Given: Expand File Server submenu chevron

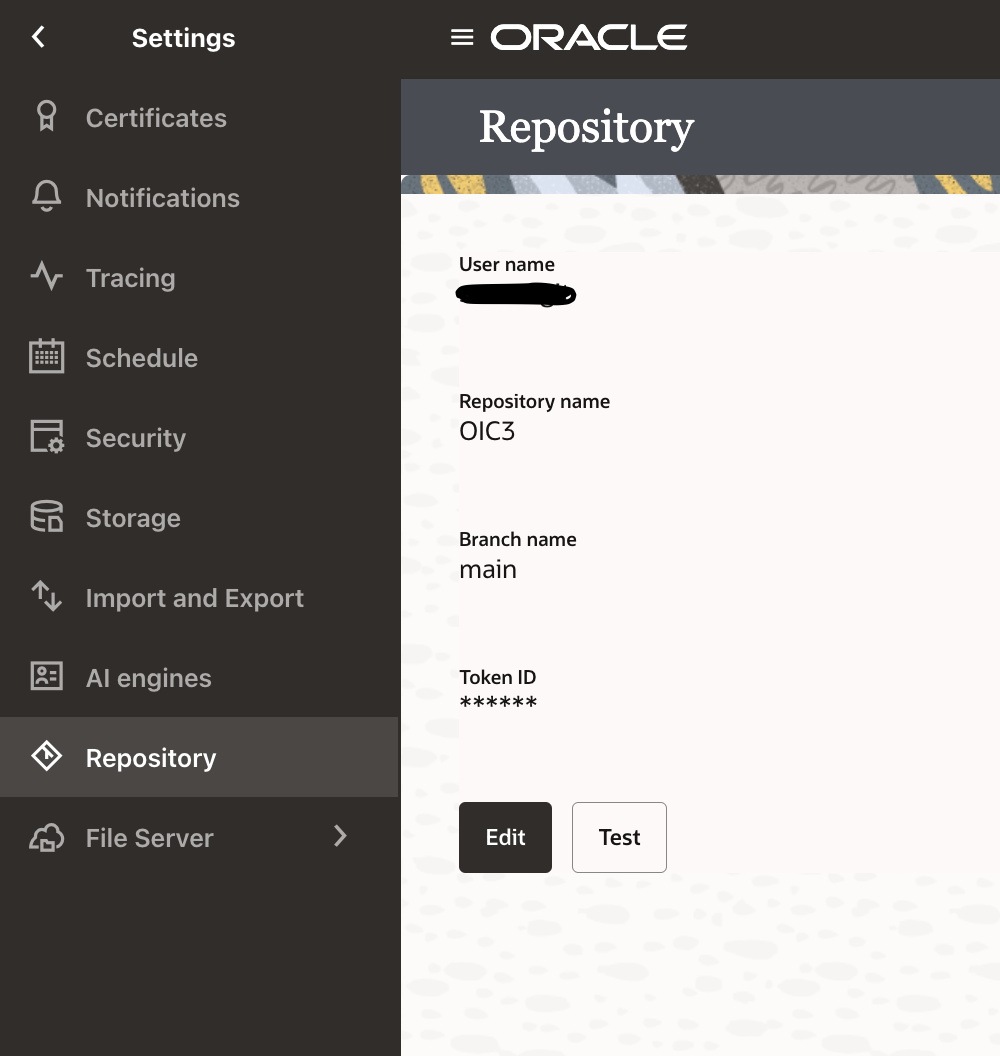Looking at the screenshot, I should tap(340, 836).
